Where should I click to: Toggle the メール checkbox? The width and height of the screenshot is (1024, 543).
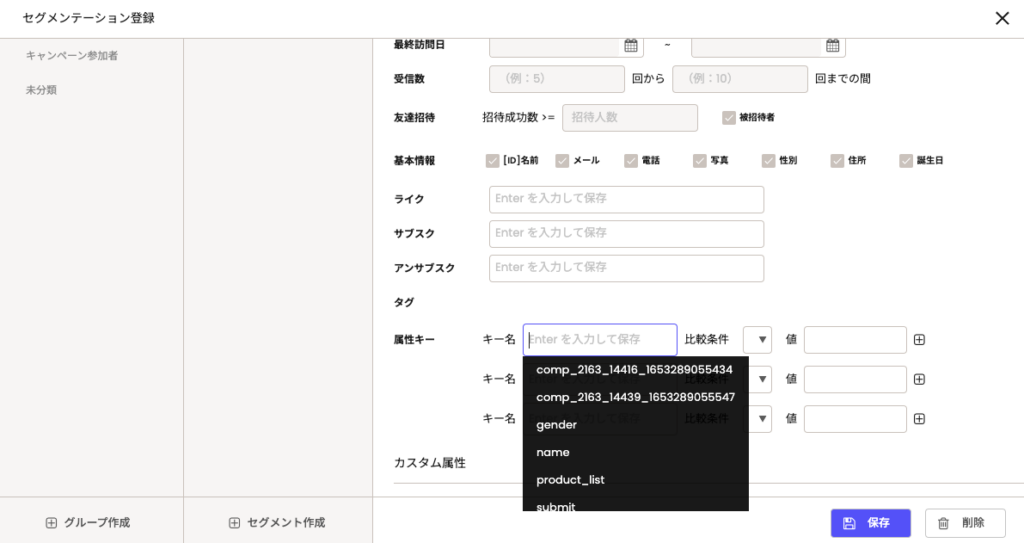pos(562,161)
